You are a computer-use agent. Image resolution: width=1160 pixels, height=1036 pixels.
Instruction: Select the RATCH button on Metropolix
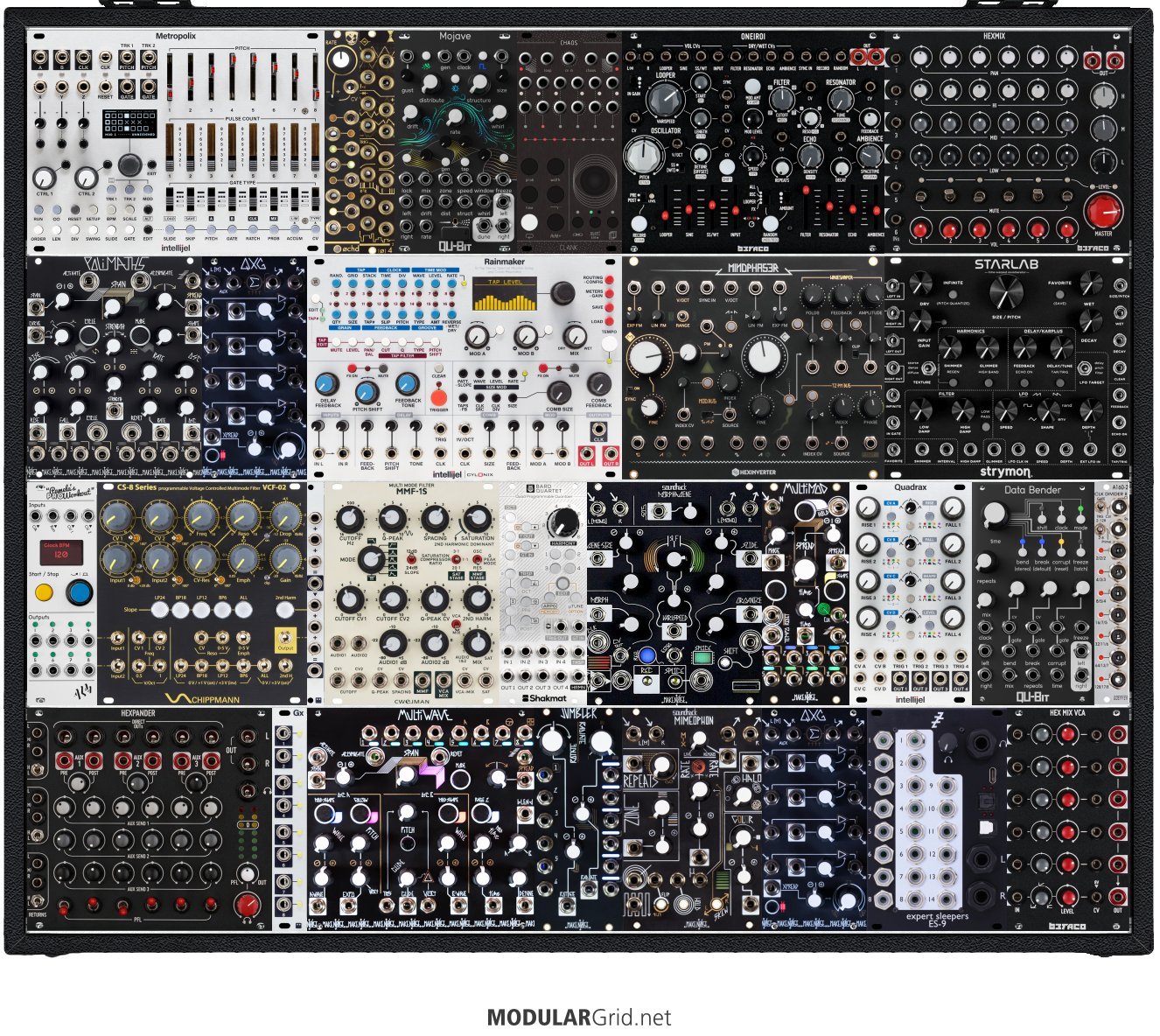point(253,230)
